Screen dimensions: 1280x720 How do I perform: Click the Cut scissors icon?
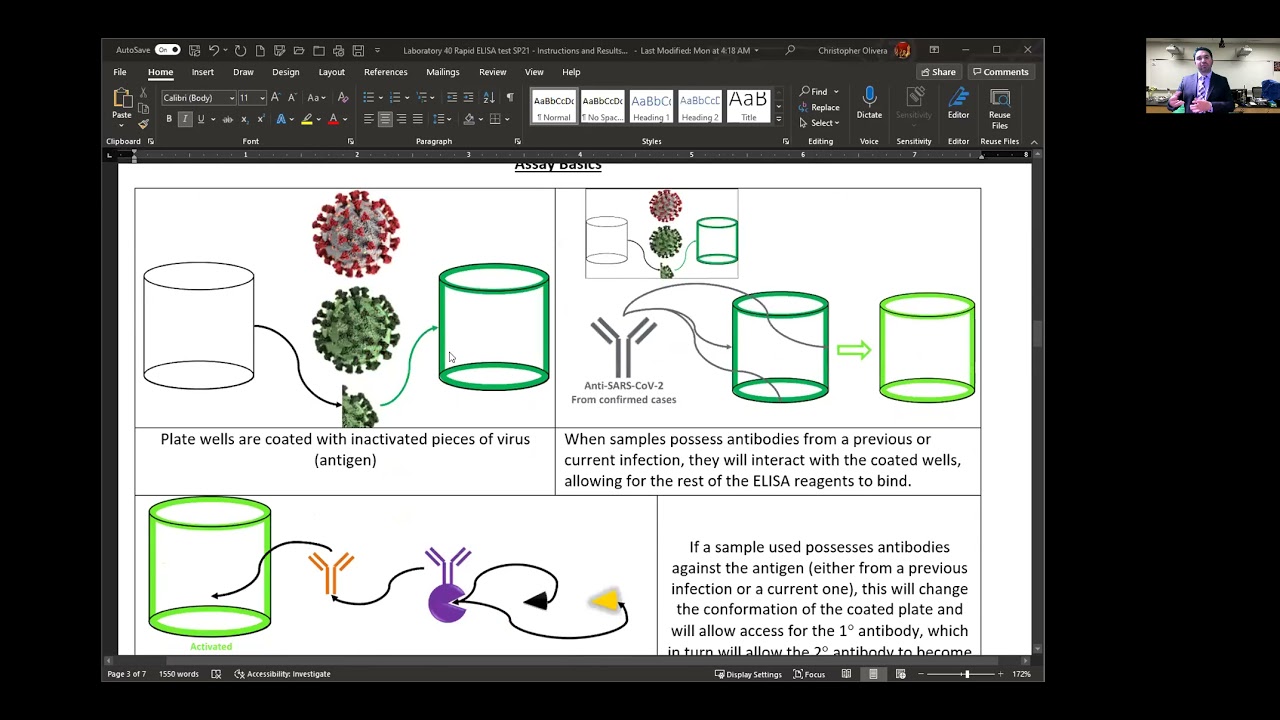click(x=143, y=92)
